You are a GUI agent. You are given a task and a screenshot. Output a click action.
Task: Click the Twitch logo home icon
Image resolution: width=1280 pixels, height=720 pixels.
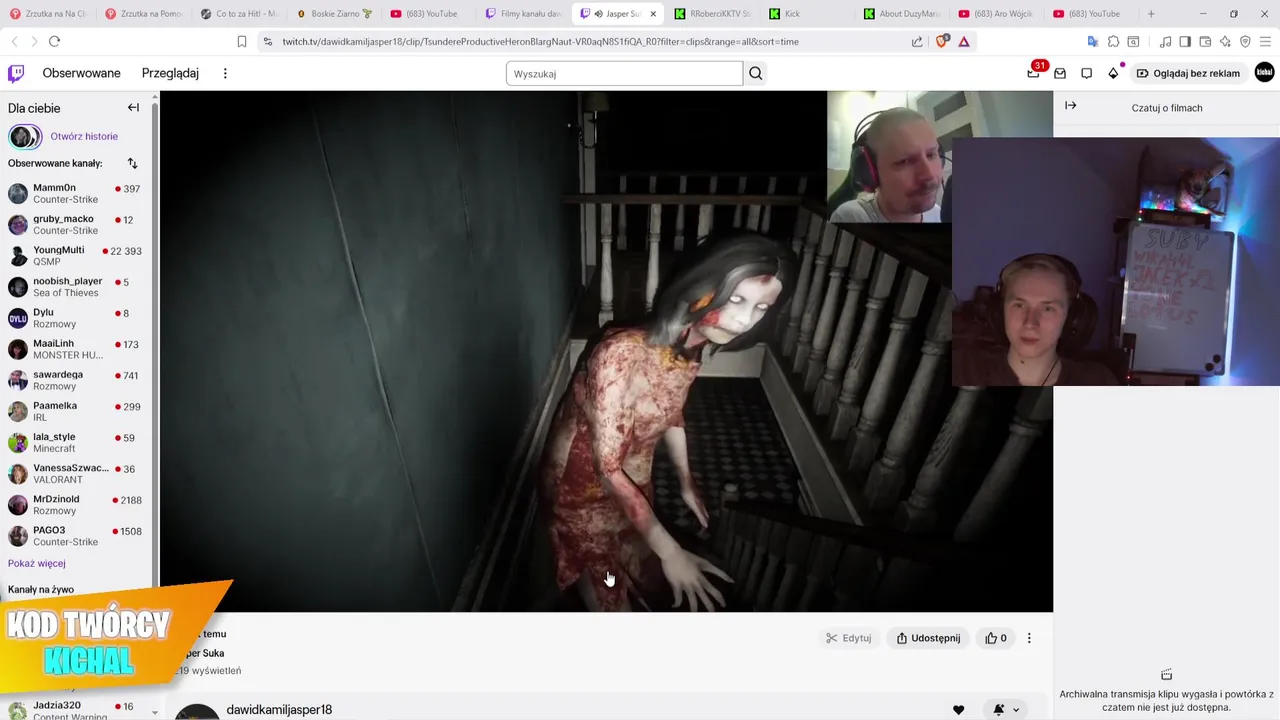pos(16,73)
